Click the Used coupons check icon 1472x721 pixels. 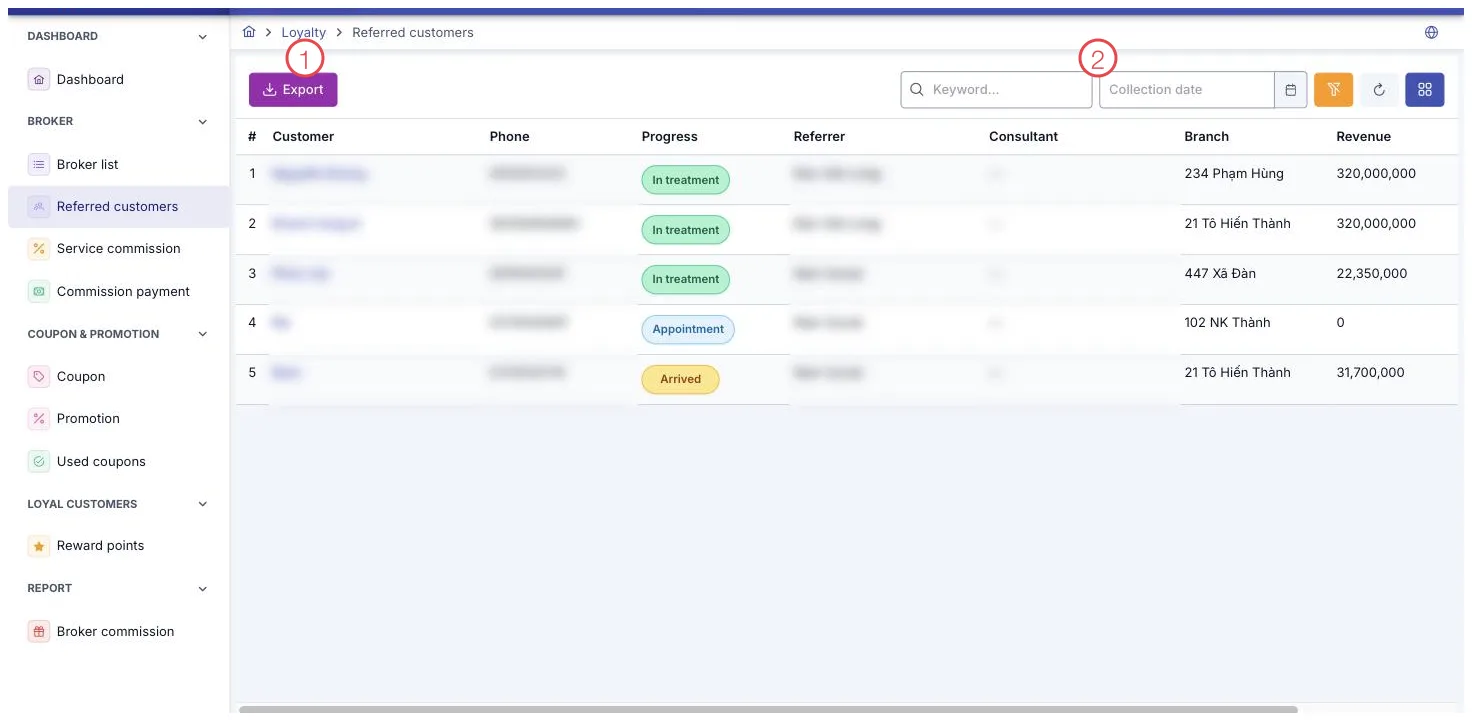38,461
